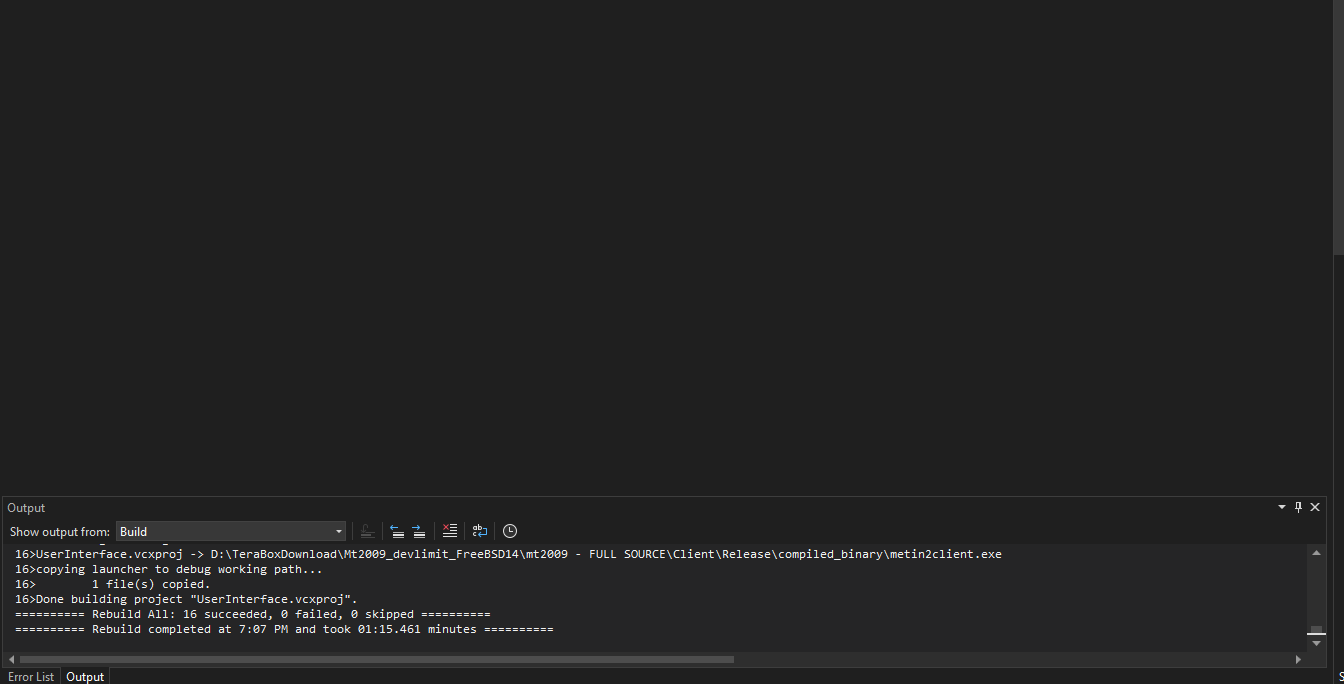
Task: Click the horizontal scrollbar left arrow
Action: pyautogui.click(x=10, y=659)
